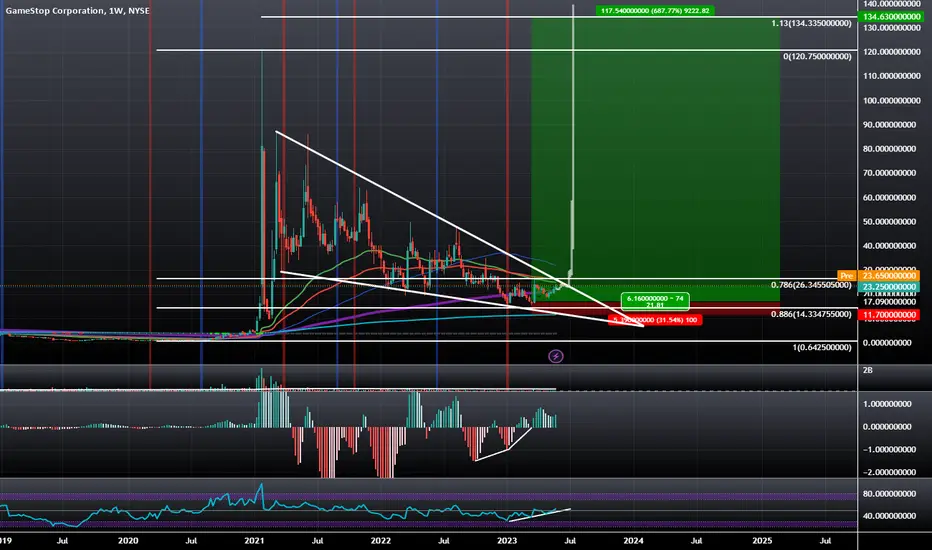Select the green long position target zone
Image resolution: width=932 pixels, height=550 pixels.
point(655,159)
